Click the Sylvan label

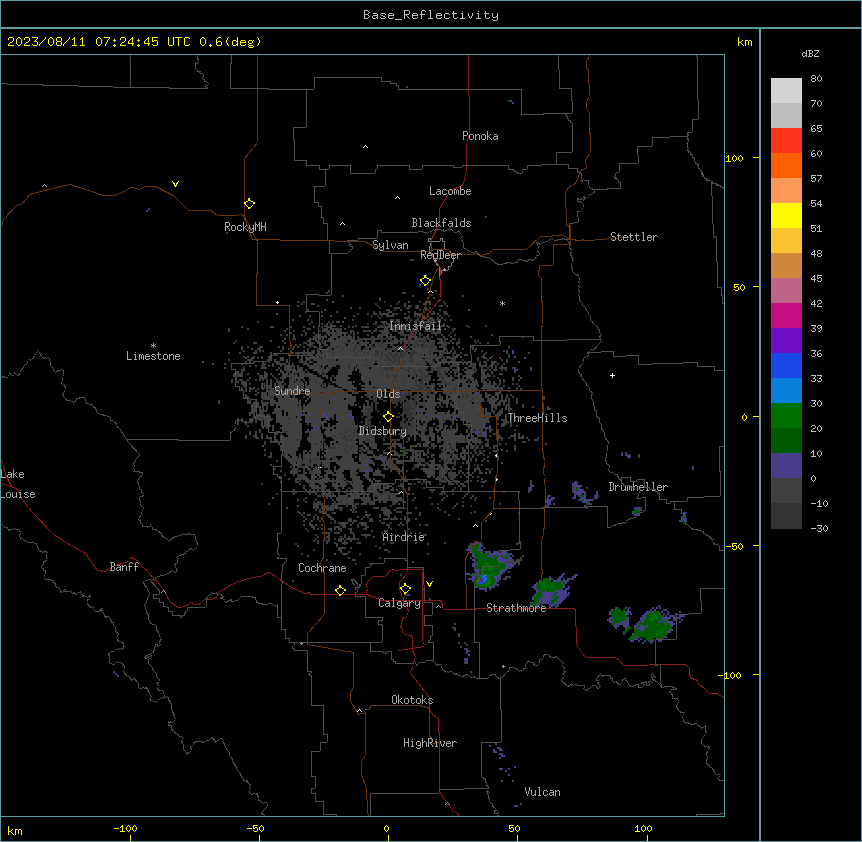390,245
